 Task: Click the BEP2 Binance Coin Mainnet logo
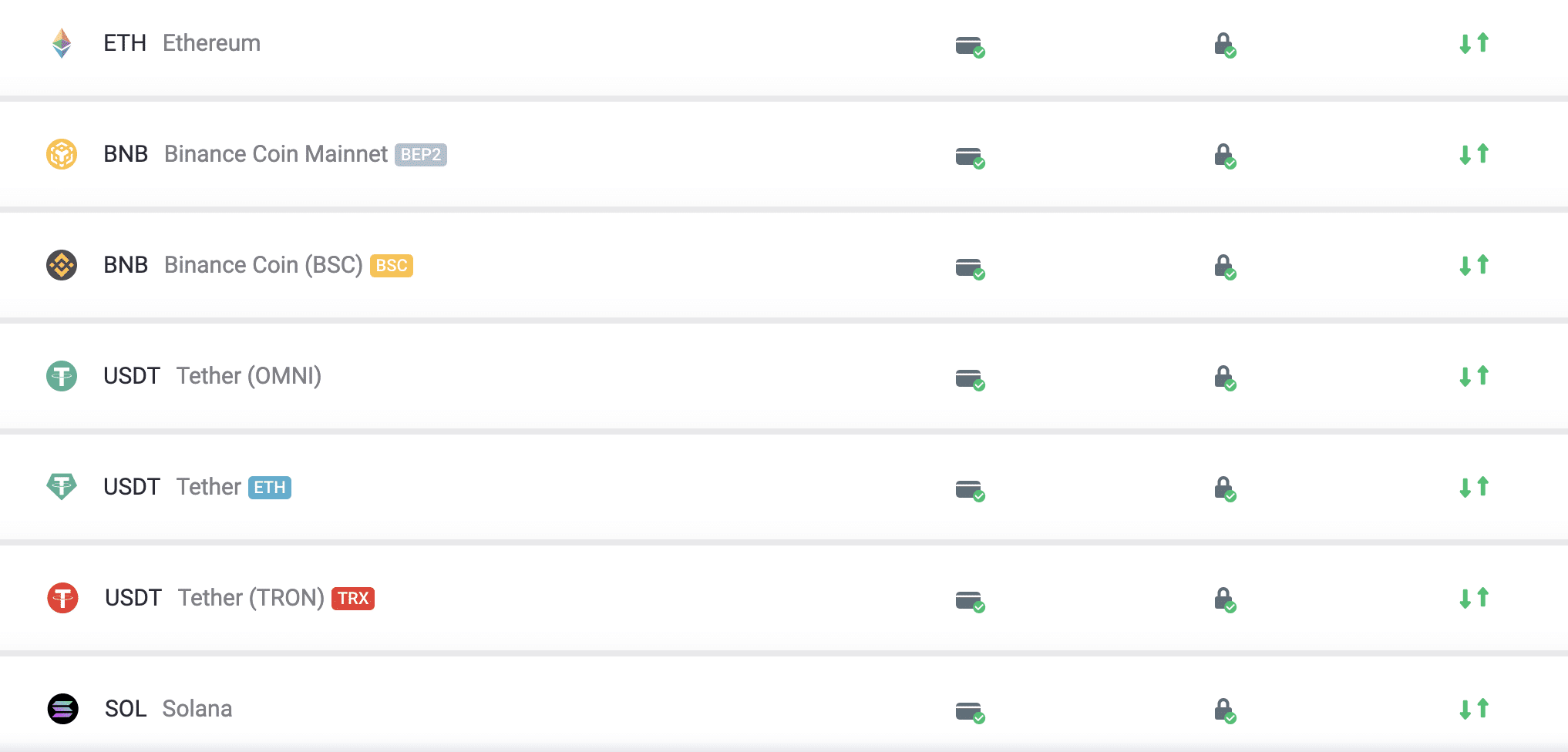coord(62,154)
